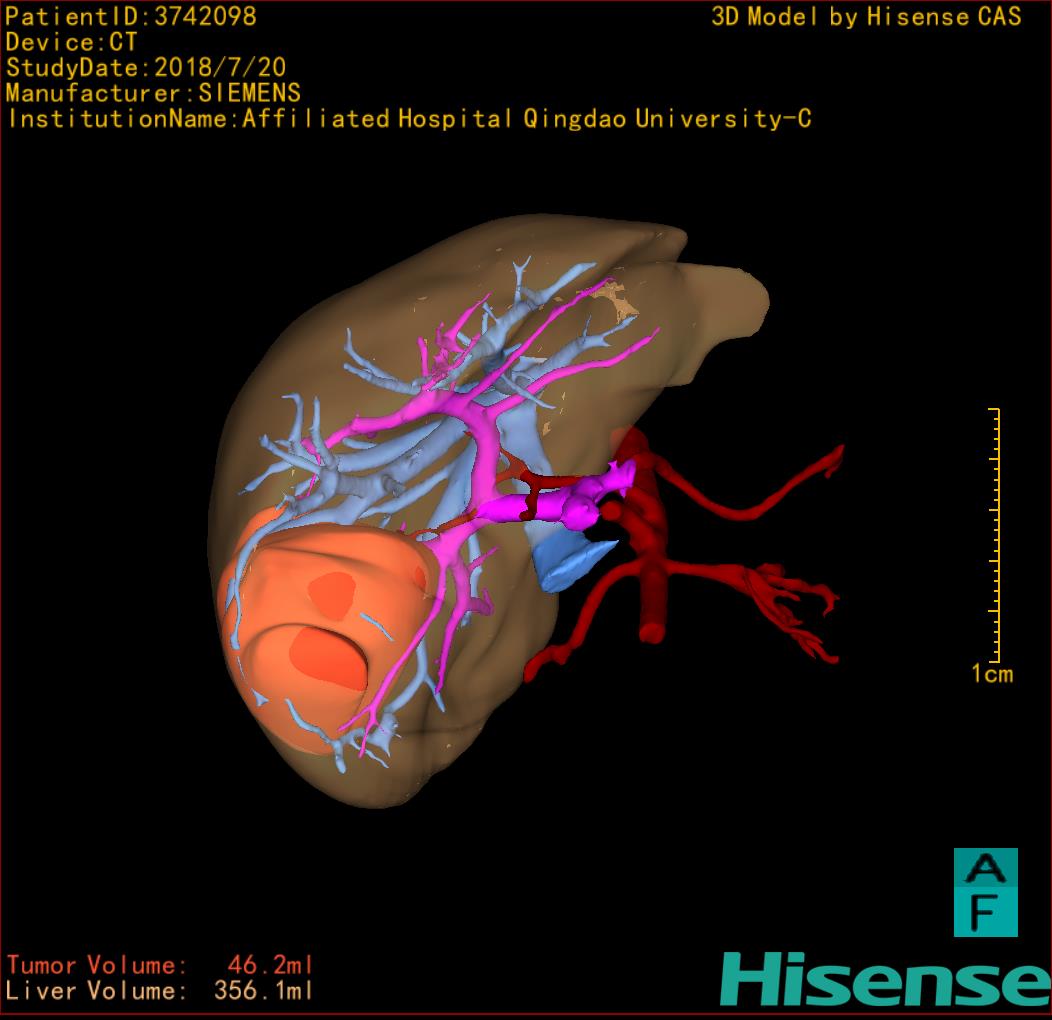1052x1020 pixels.
Task: Click the Tumor Volume 46.2ml readout
Action: tap(160, 965)
